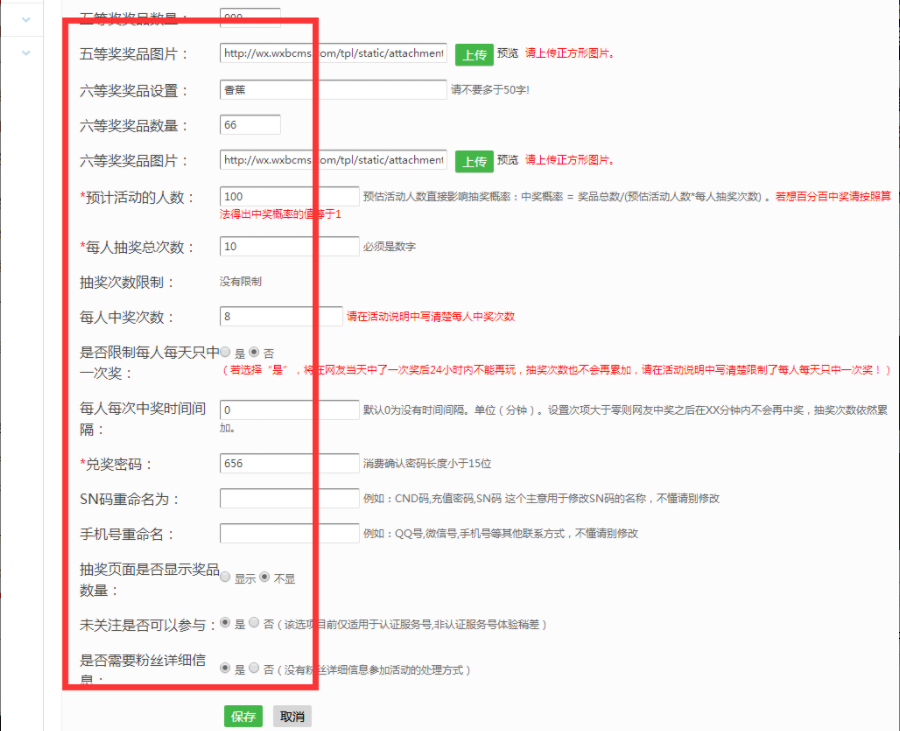Viewport: 900px width, 731px height.
Task: Click the 没有限制 text beside 抽奖次数限制
Action: point(240,281)
